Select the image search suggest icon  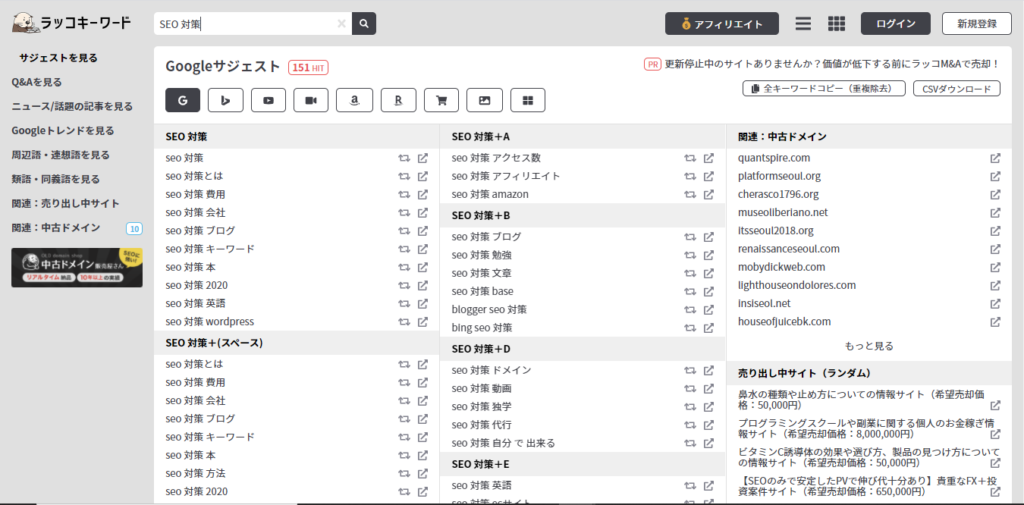click(x=484, y=100)
